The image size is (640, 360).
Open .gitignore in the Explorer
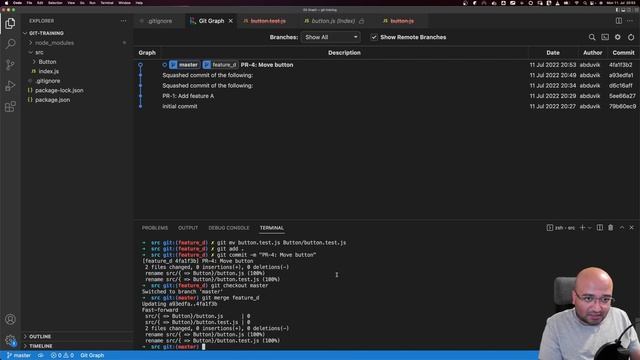pos(48,81)
